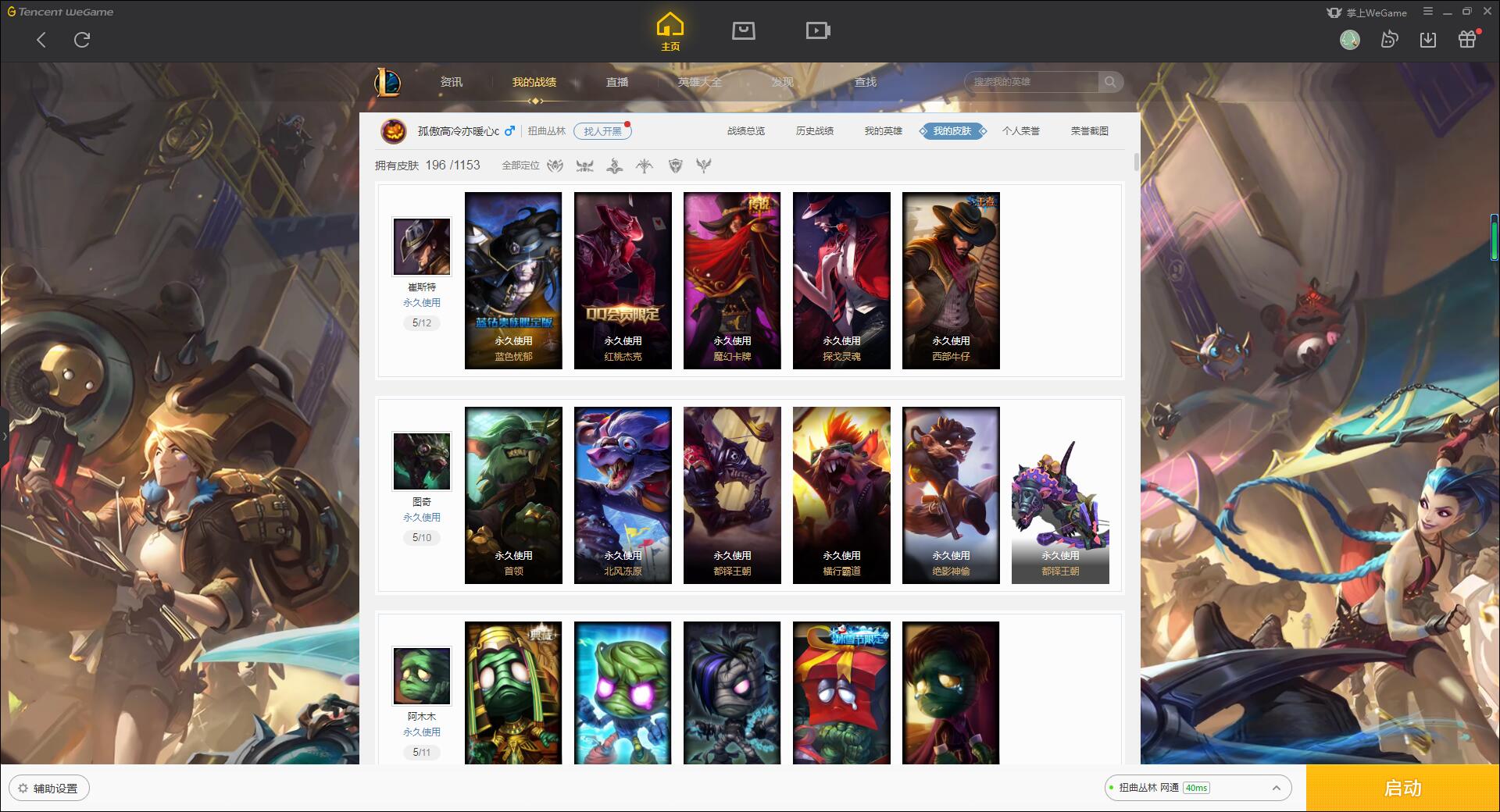Expand the collapsed left sidebar handle
Image resolution: width=1500 pixels, height=812 pixels.
[x=4, y=436]
